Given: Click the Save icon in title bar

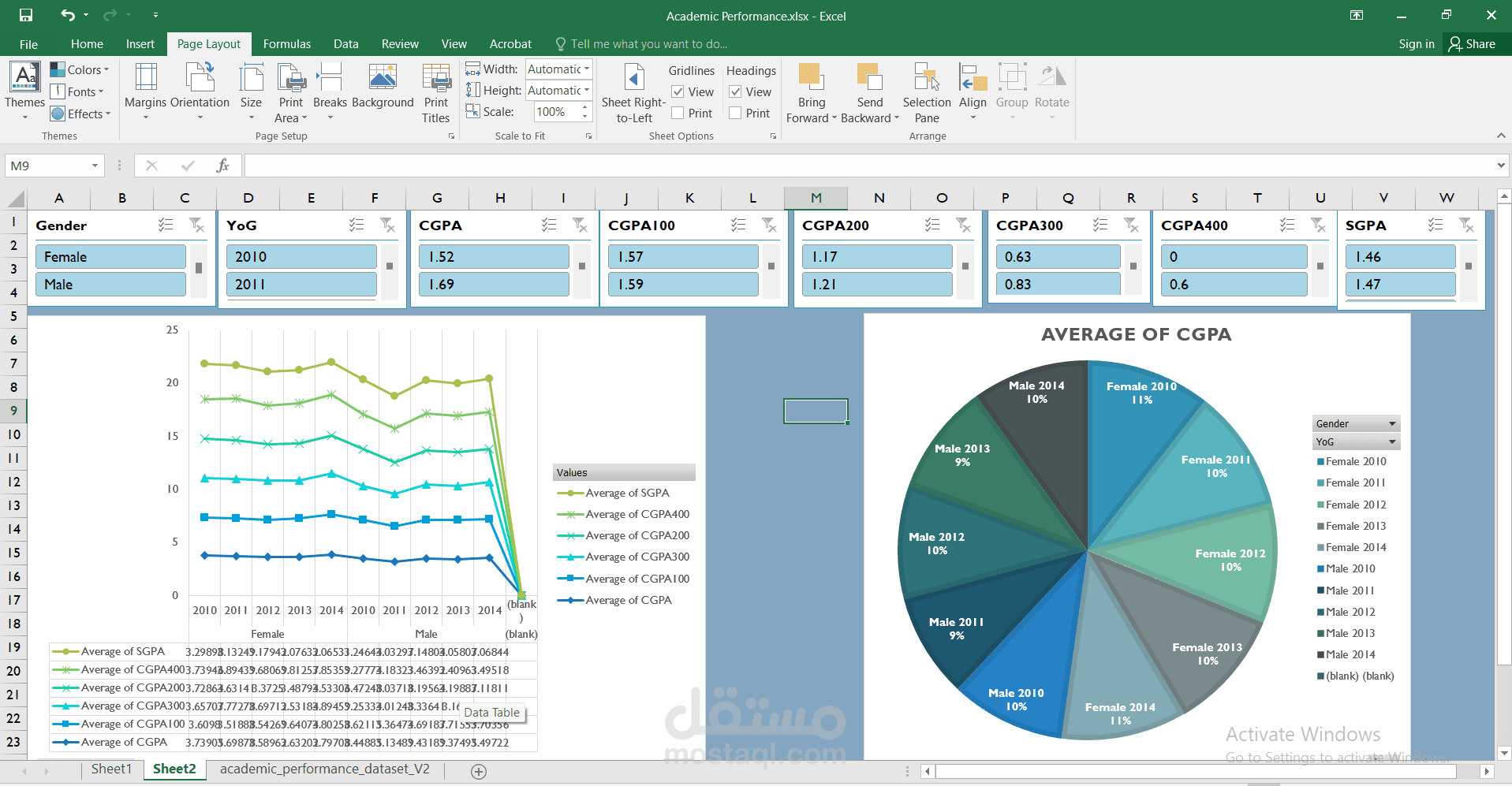Looking at the screenshot, I should tap(26, 15).
